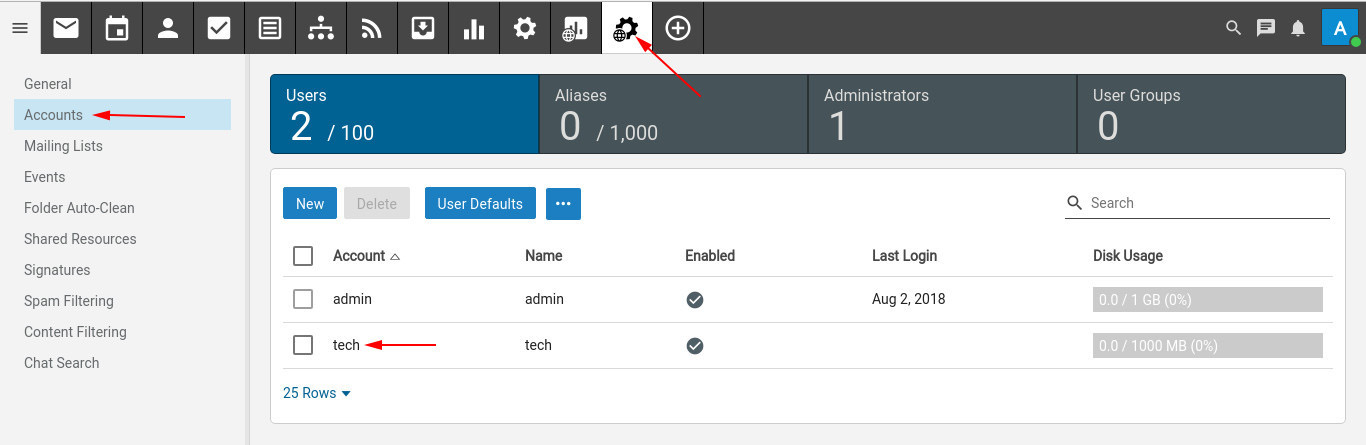Screen dimensions: 1366x445
Task: Open the Reports bar chart icon
Action: tap(474, 28)
